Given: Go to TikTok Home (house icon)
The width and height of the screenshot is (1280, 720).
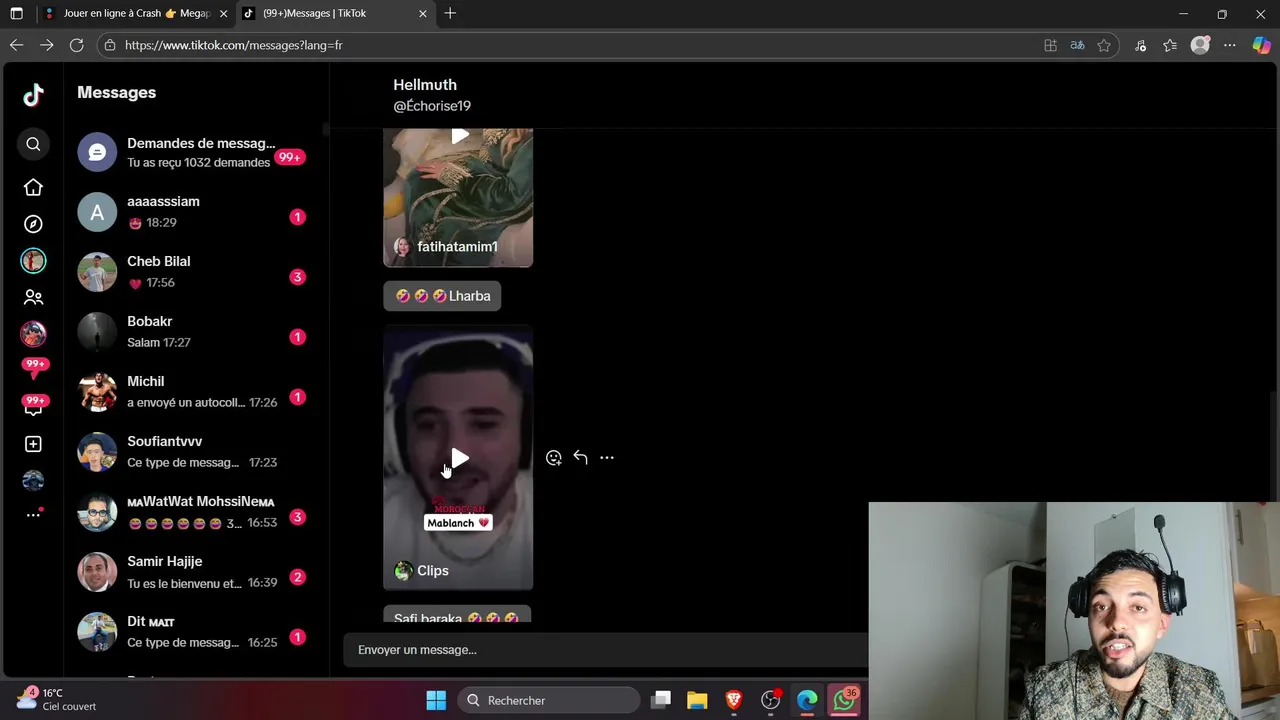Looking at the screenshot, I should (33, 187).
